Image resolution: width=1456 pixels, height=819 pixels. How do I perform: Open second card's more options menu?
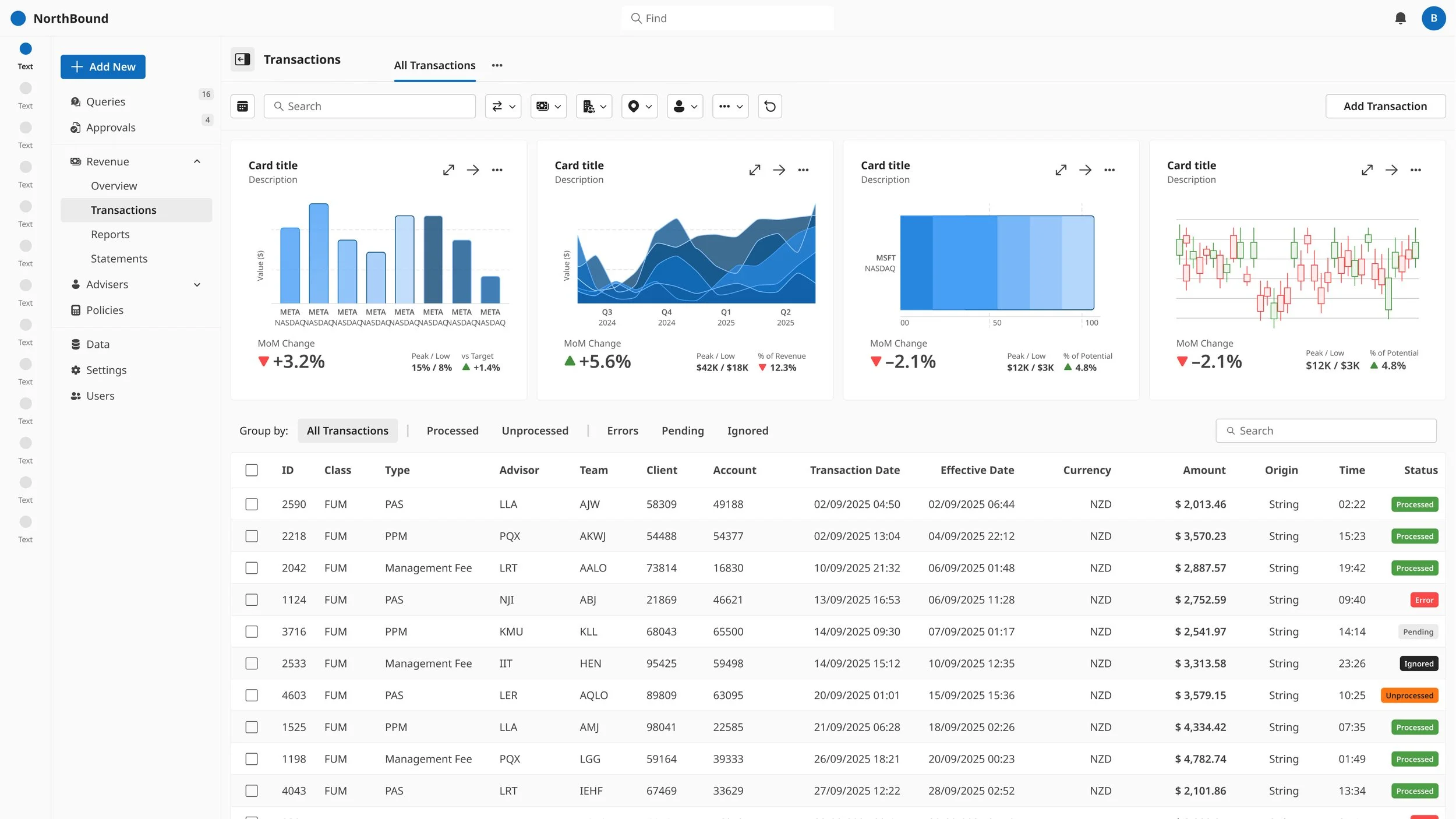(803, 170)
